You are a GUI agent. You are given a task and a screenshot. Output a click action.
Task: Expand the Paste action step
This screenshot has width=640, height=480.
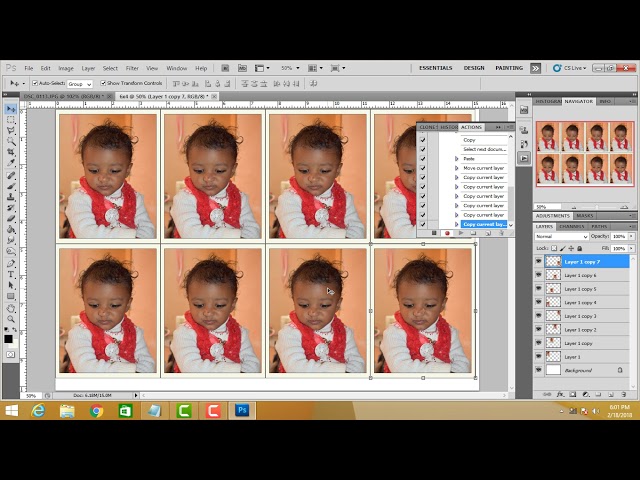point(457,159)
